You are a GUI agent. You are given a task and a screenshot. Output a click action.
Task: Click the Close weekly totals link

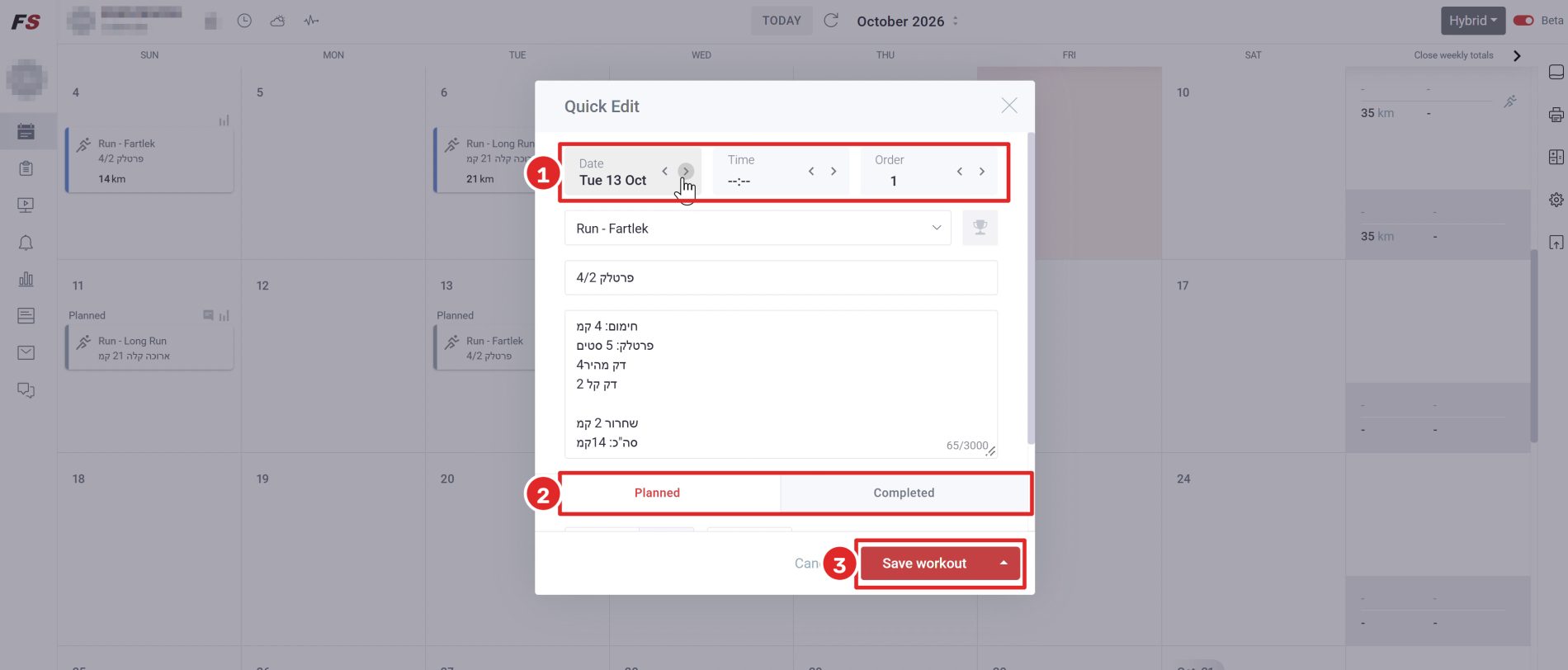pyautogui.click(x=1453, y=55)
